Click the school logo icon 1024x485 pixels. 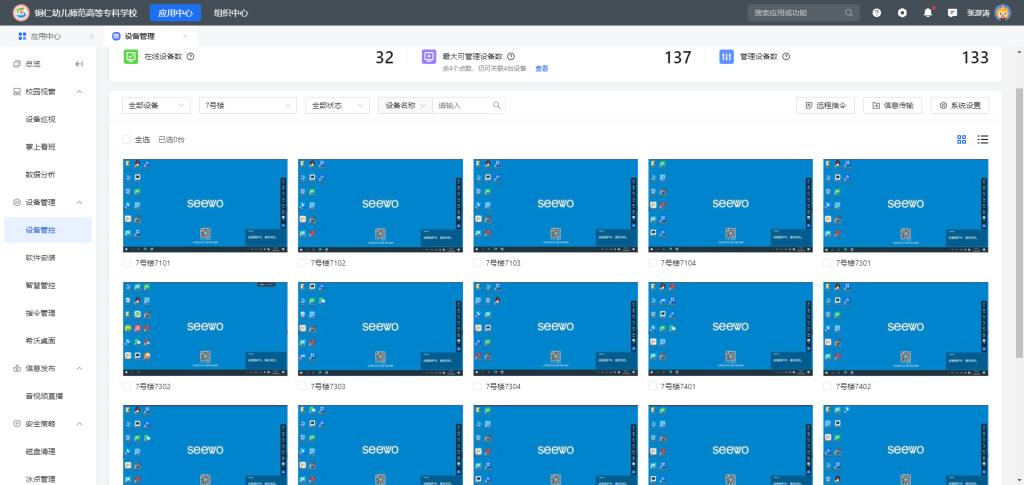pyautogui.click(x=21, y=12)
